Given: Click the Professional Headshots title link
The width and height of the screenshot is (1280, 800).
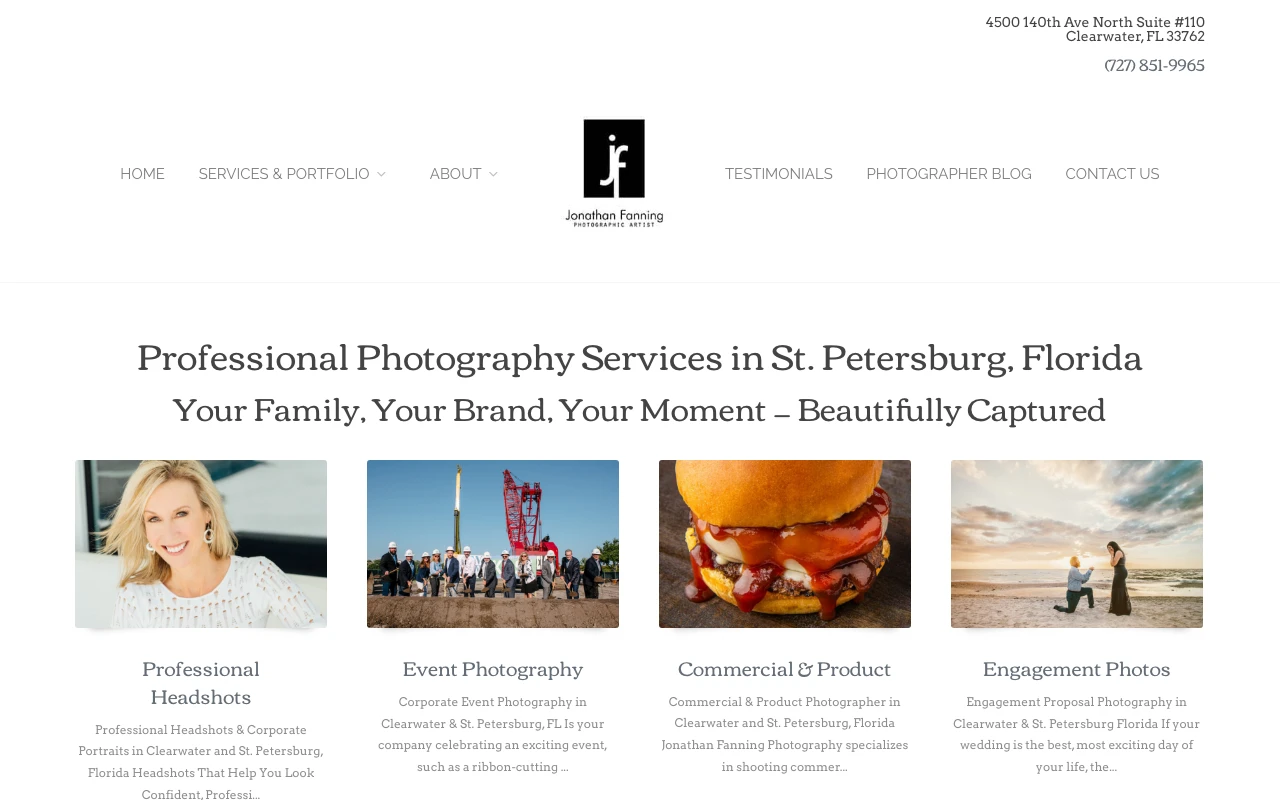Looking at the screenshot, I should (201, 682).
